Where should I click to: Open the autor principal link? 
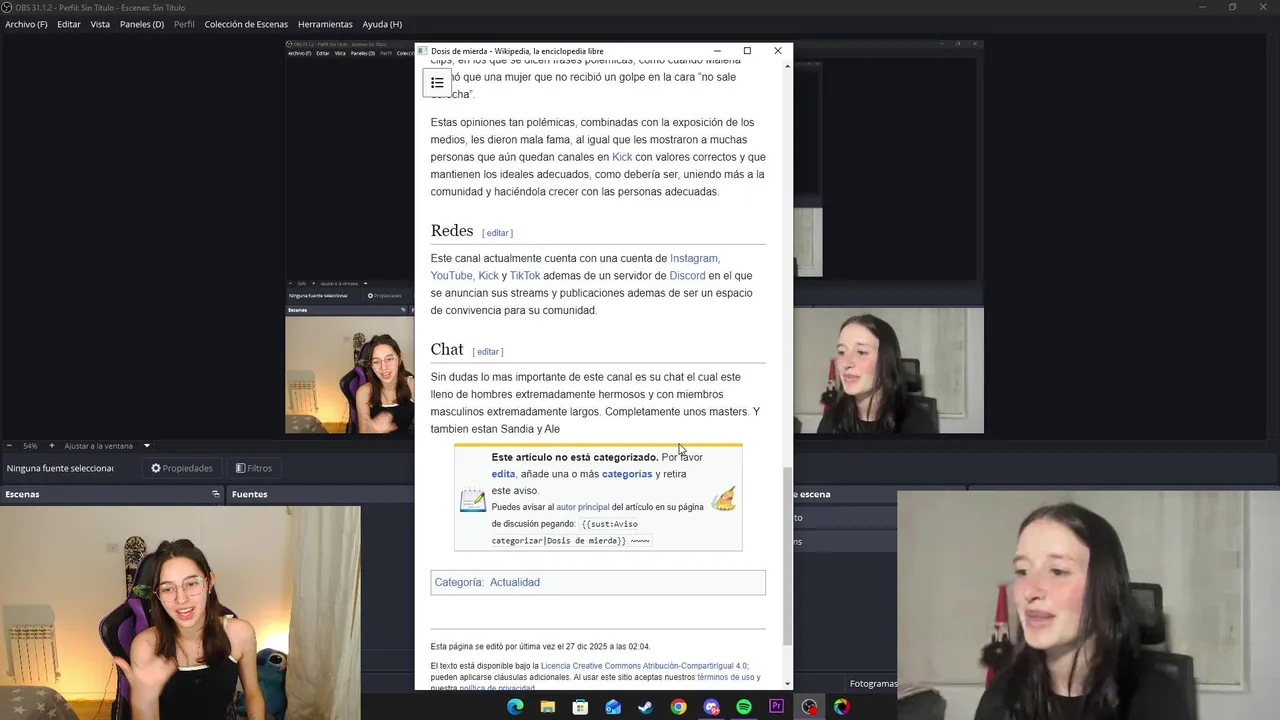click(583, 507)
